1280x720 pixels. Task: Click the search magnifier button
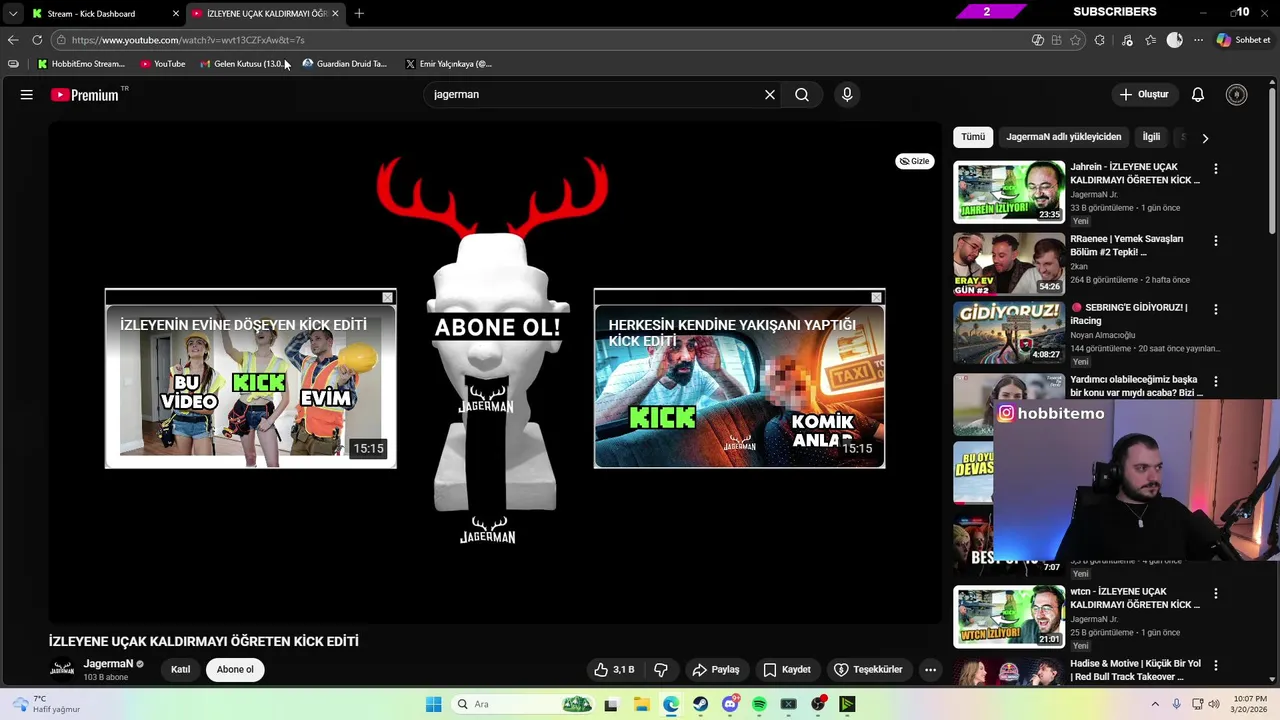(802, 94)
